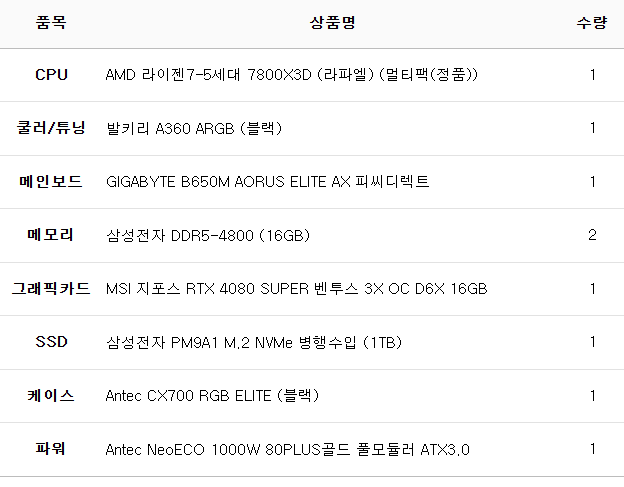Image resolution: width=624 pixels, height=487 pixels.
Task: Select the CPU category label
Action: tap(51, 75)
